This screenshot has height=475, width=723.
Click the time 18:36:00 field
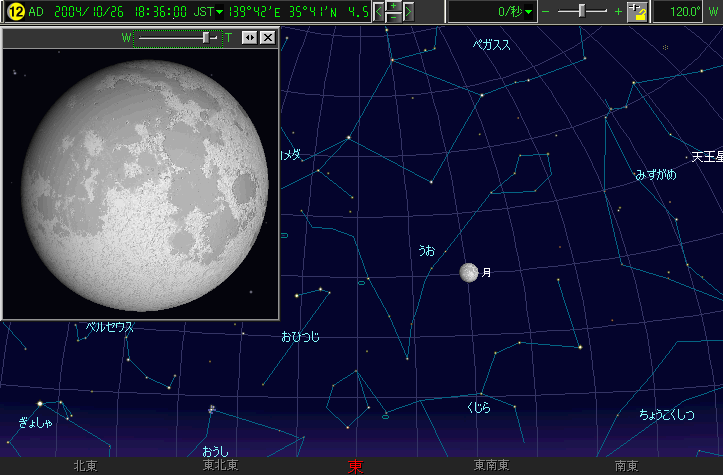point(160,12)
